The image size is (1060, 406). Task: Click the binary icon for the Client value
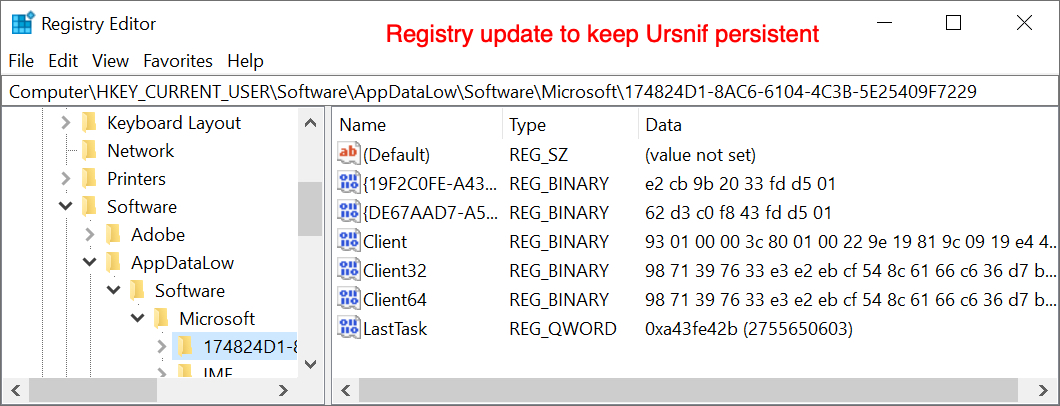coord(349,241)
